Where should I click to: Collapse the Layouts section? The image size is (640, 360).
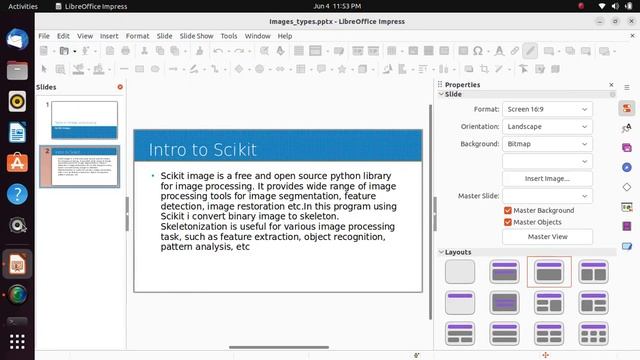pos(441,252)
